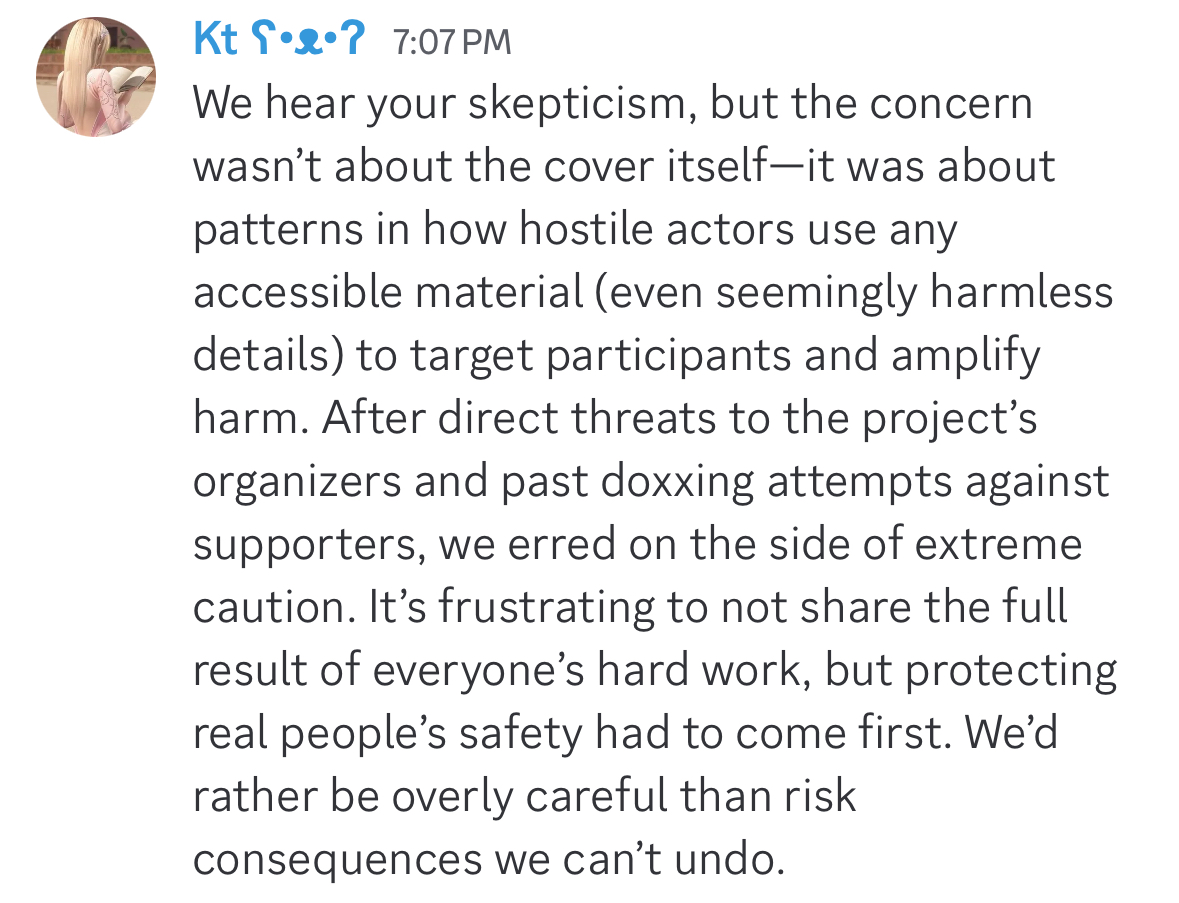Click the word "safety" in the message

click(520, 735)
